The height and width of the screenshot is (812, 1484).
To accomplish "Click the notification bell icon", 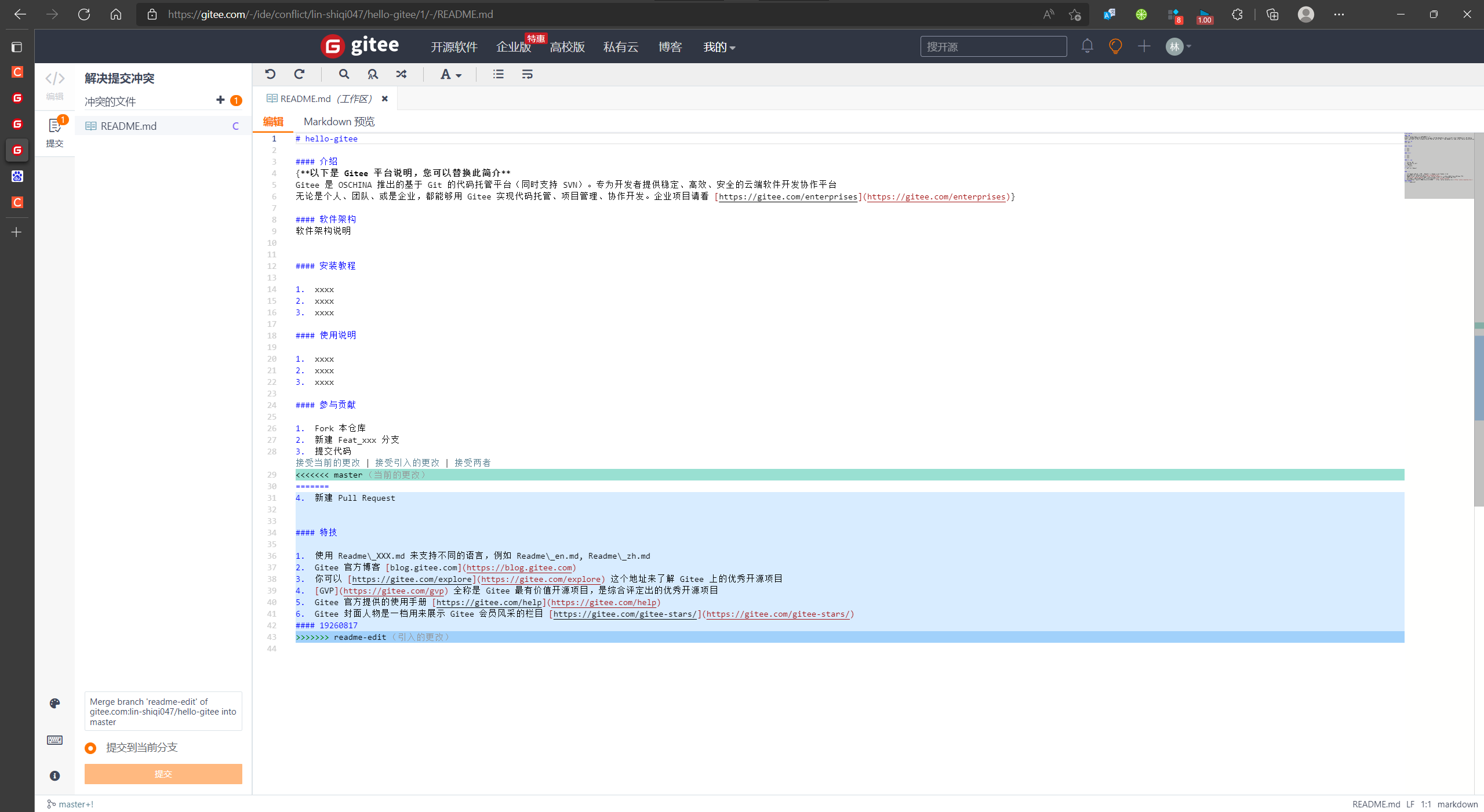I will 1087,46.
